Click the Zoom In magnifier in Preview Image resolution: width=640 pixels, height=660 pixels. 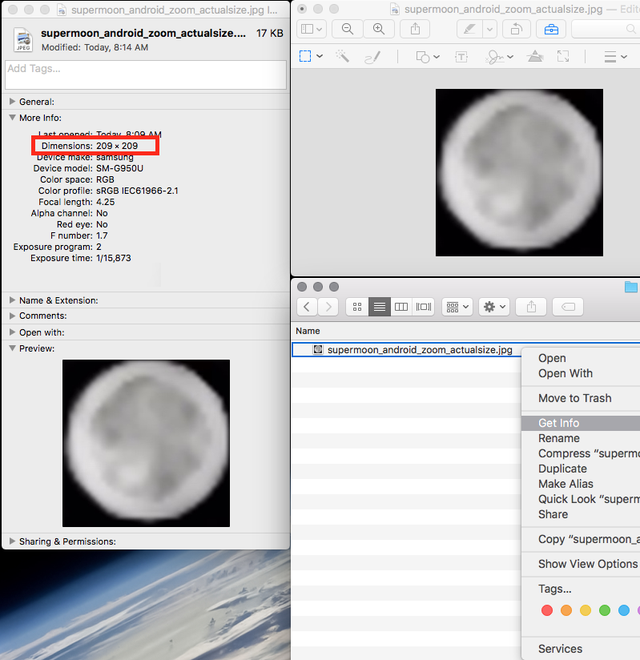pos(378,29)
